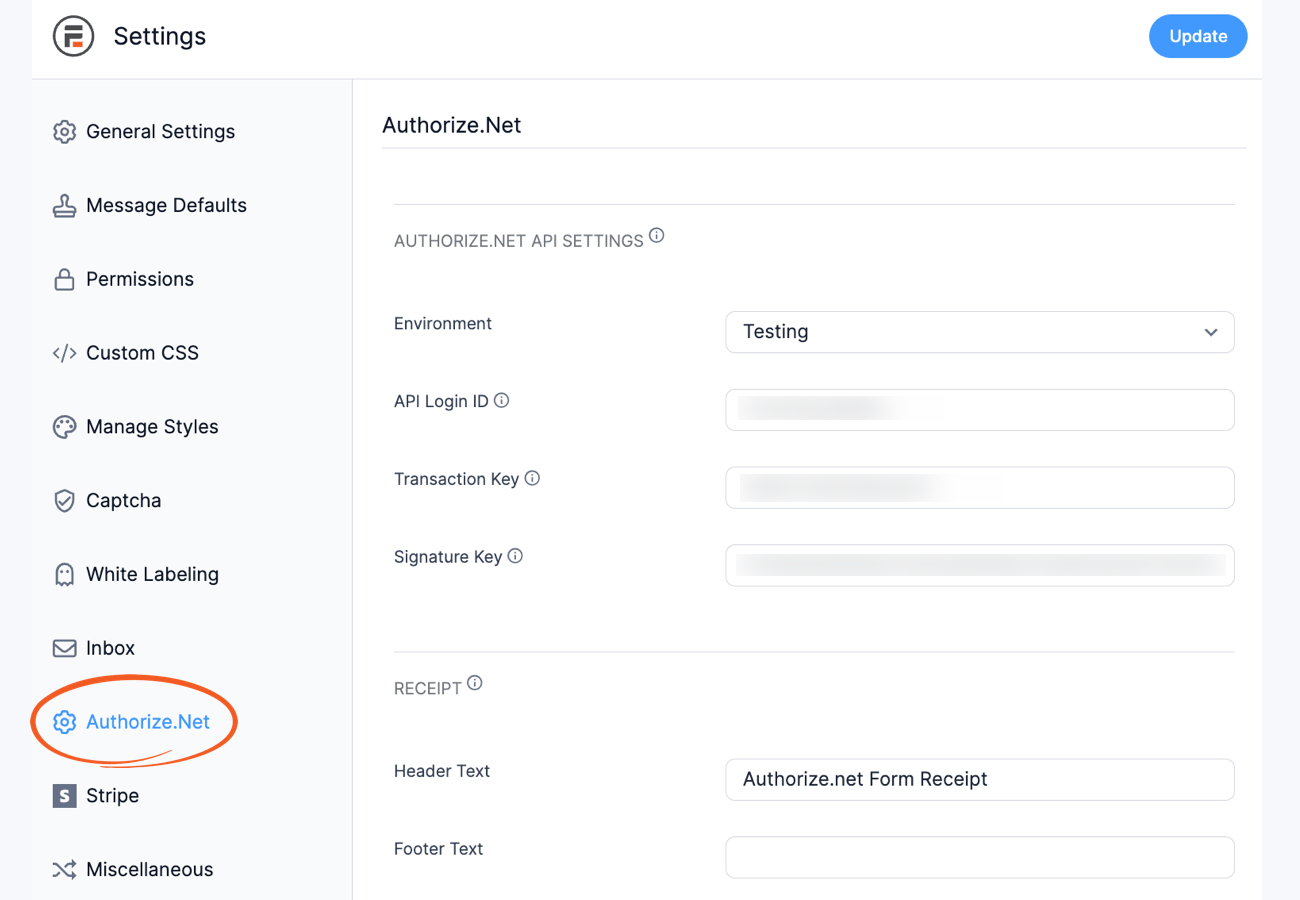Click the Manage Styles palette icon

(64, 427)
